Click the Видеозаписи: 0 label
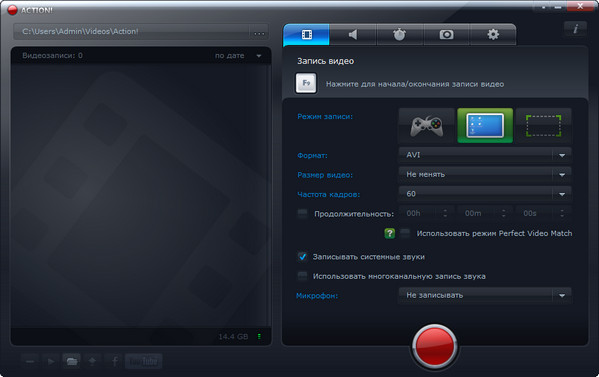This screenshot has width=599, height=377. pos(52,56)
